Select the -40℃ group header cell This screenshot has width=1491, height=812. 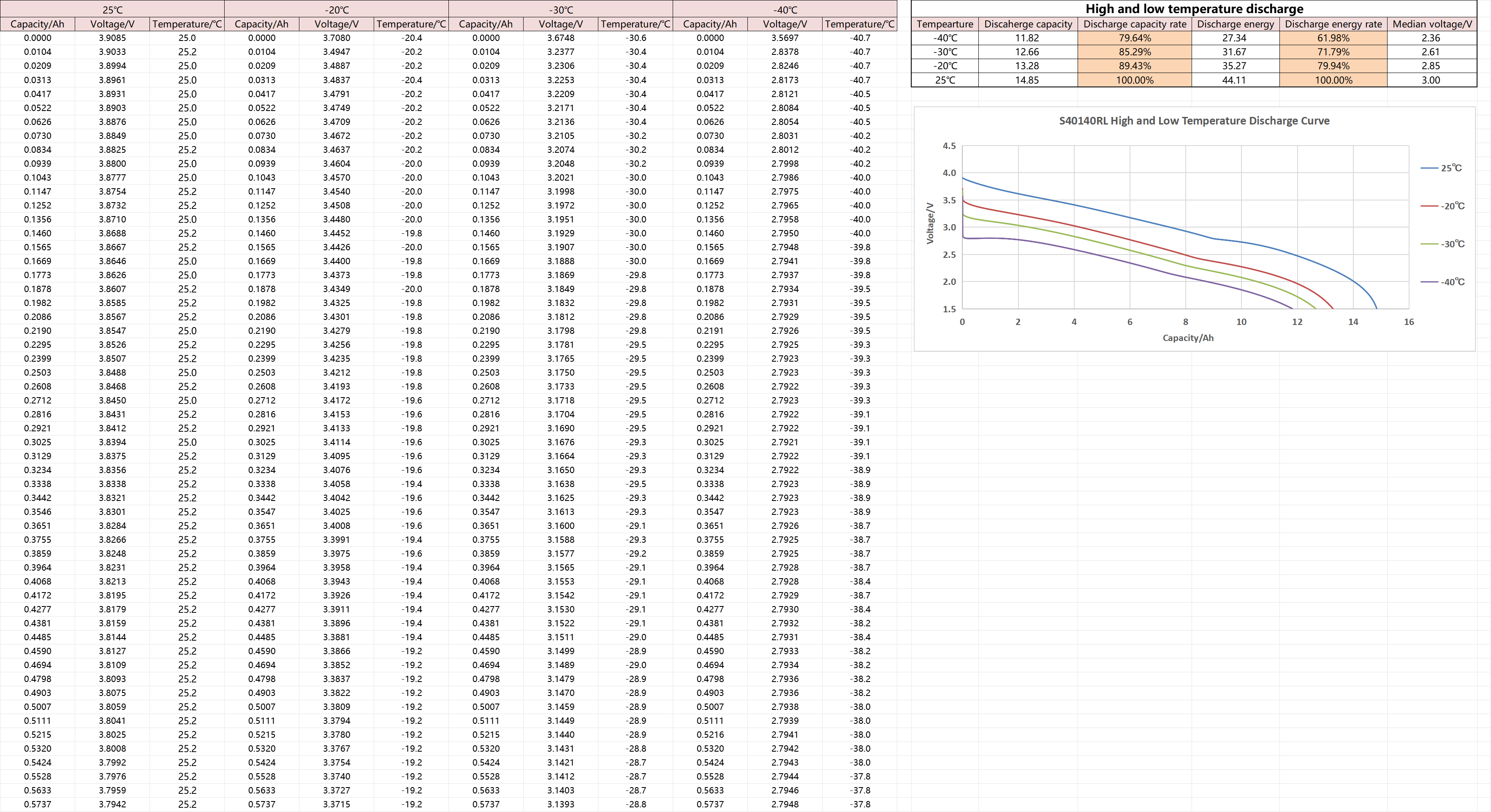(785, 10)
